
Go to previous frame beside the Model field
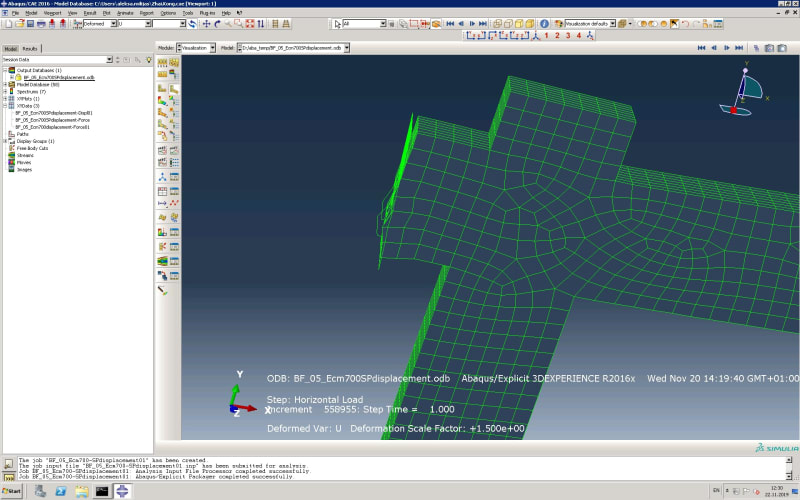pos(714,48)
